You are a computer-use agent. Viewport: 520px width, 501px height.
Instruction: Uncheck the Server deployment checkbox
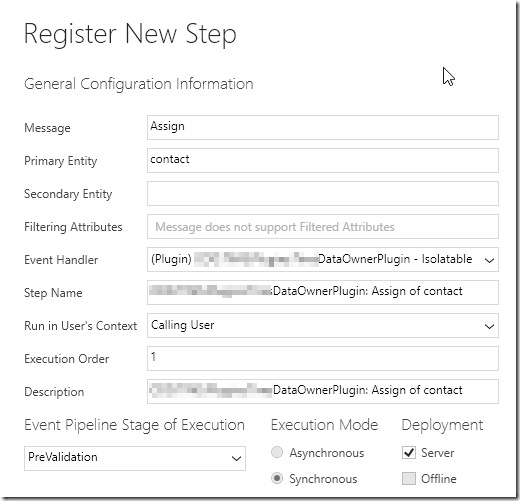[x=409, y=453]
